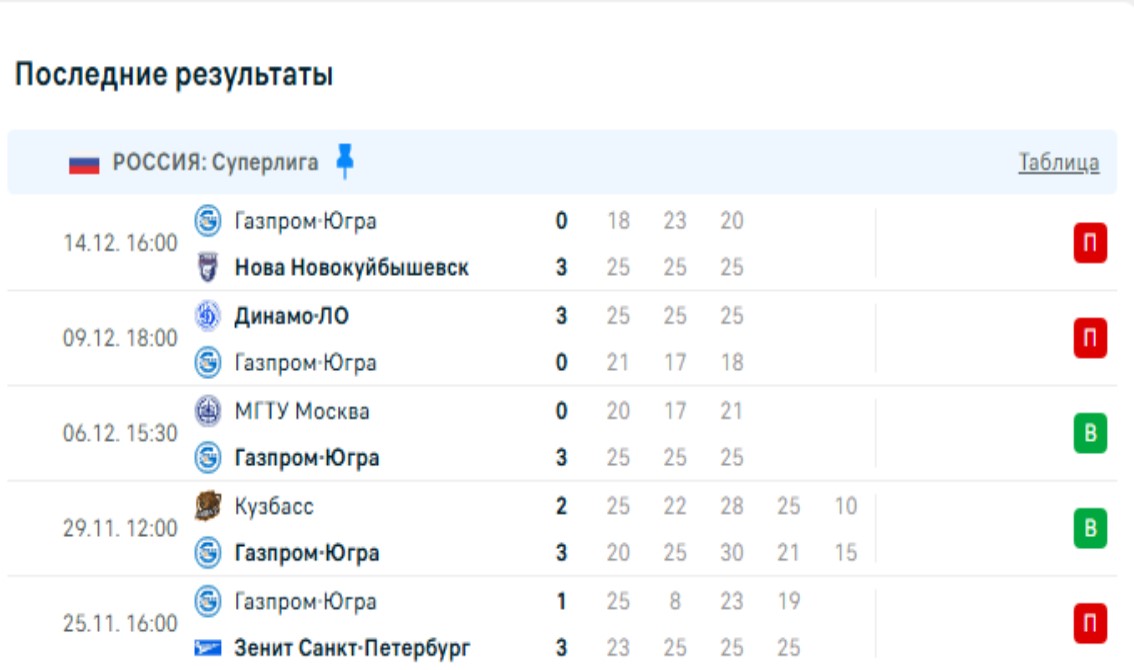Image resolution: width=1134 pixels, height=670 pixels.
Task: Click the red П badge for 25.11 match
Action: [x=1090, y=624]
